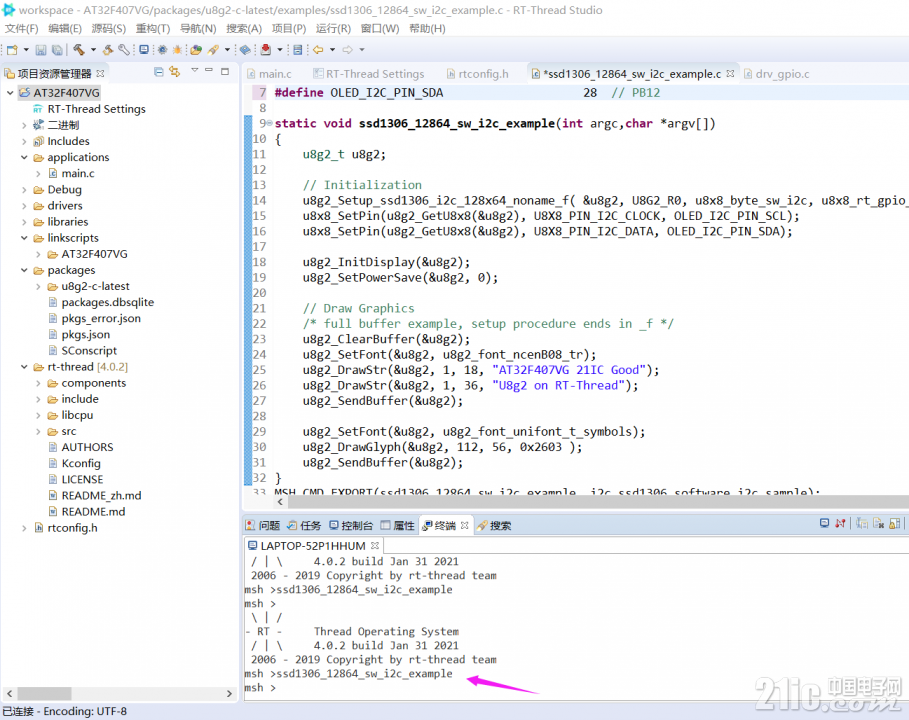This screenshot has height=720, width=909.
Task: Click the red Download program icon
Action: 266,50
